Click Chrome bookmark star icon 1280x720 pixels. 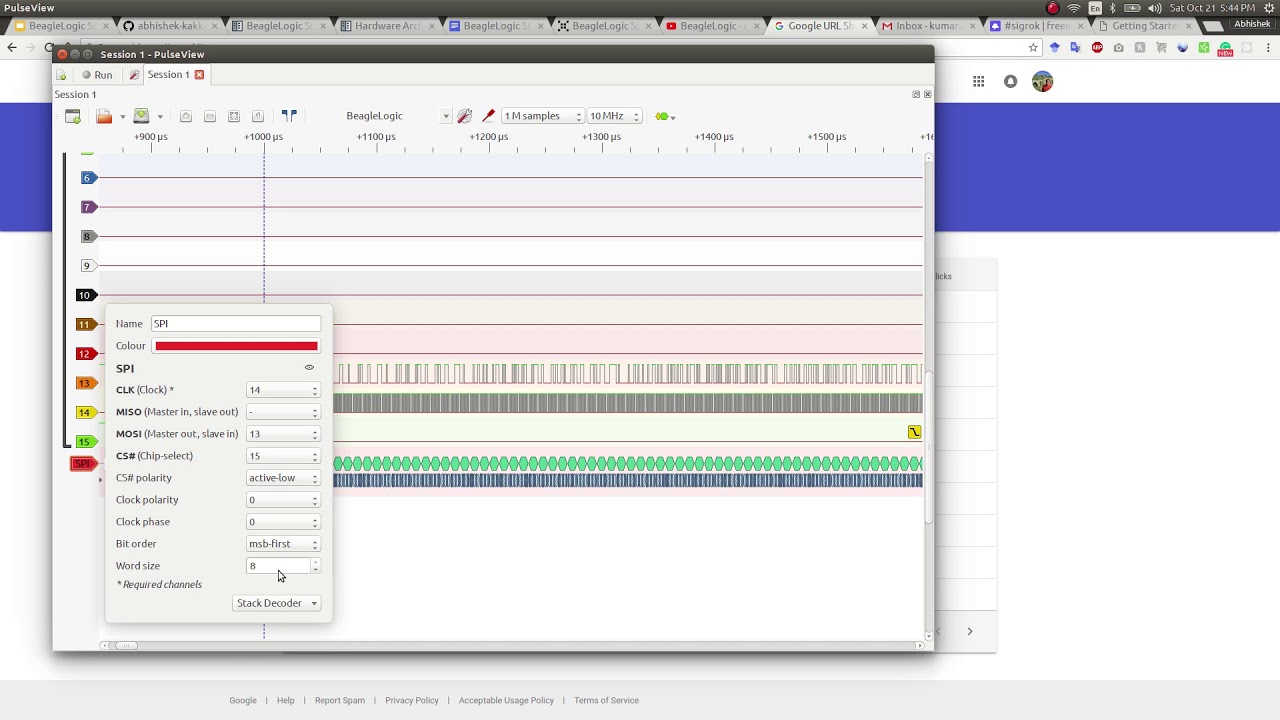1033,47
